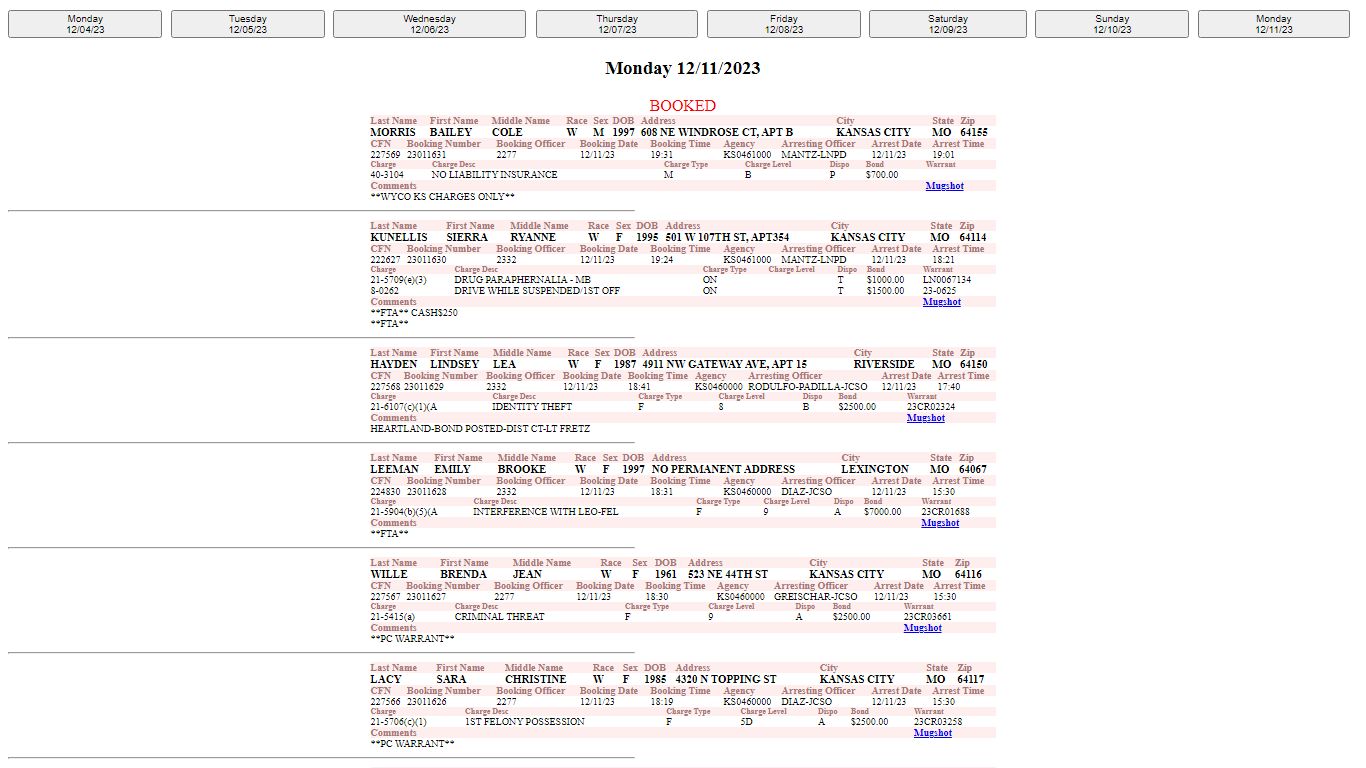Click address 523 NE 44TH ST
Screen dimensions: 1366x768
coord(728,574)
